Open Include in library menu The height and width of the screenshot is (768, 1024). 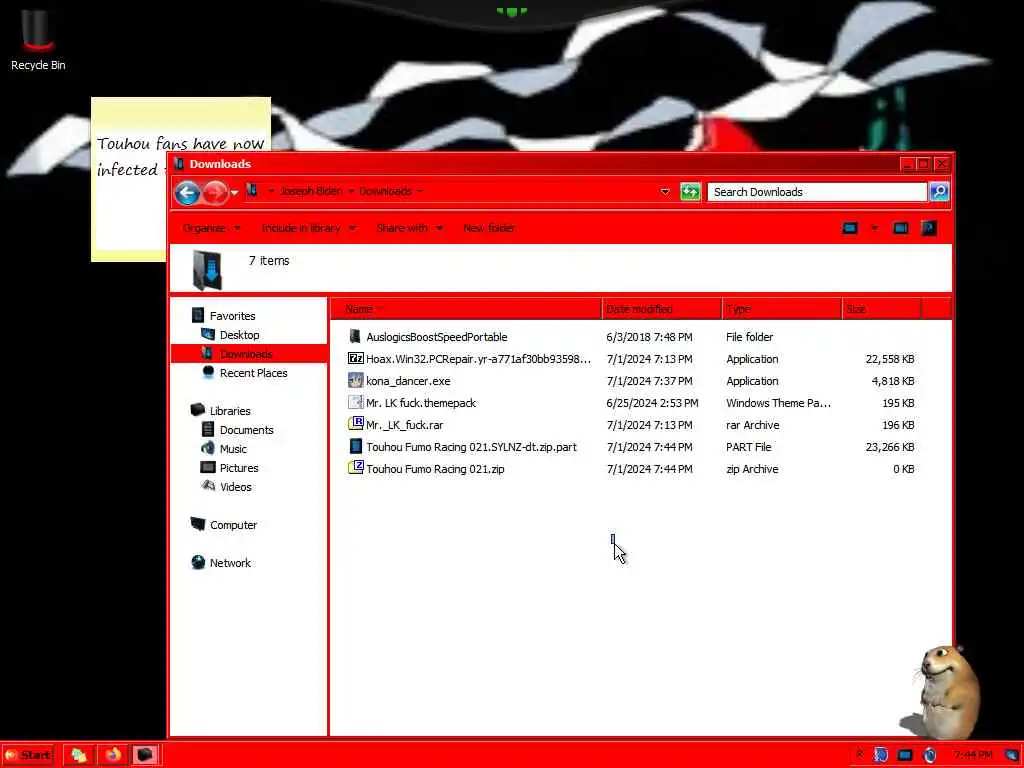pyautogui.click(x=308, y=228)
